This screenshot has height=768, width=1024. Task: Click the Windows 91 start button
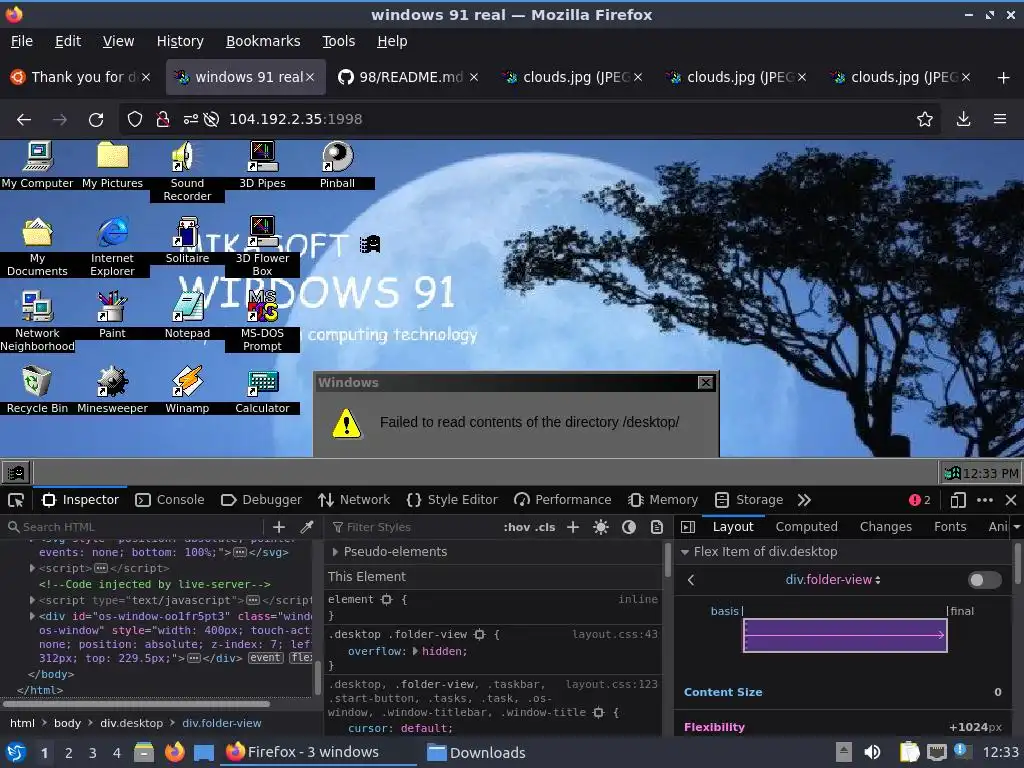point(16,472)
